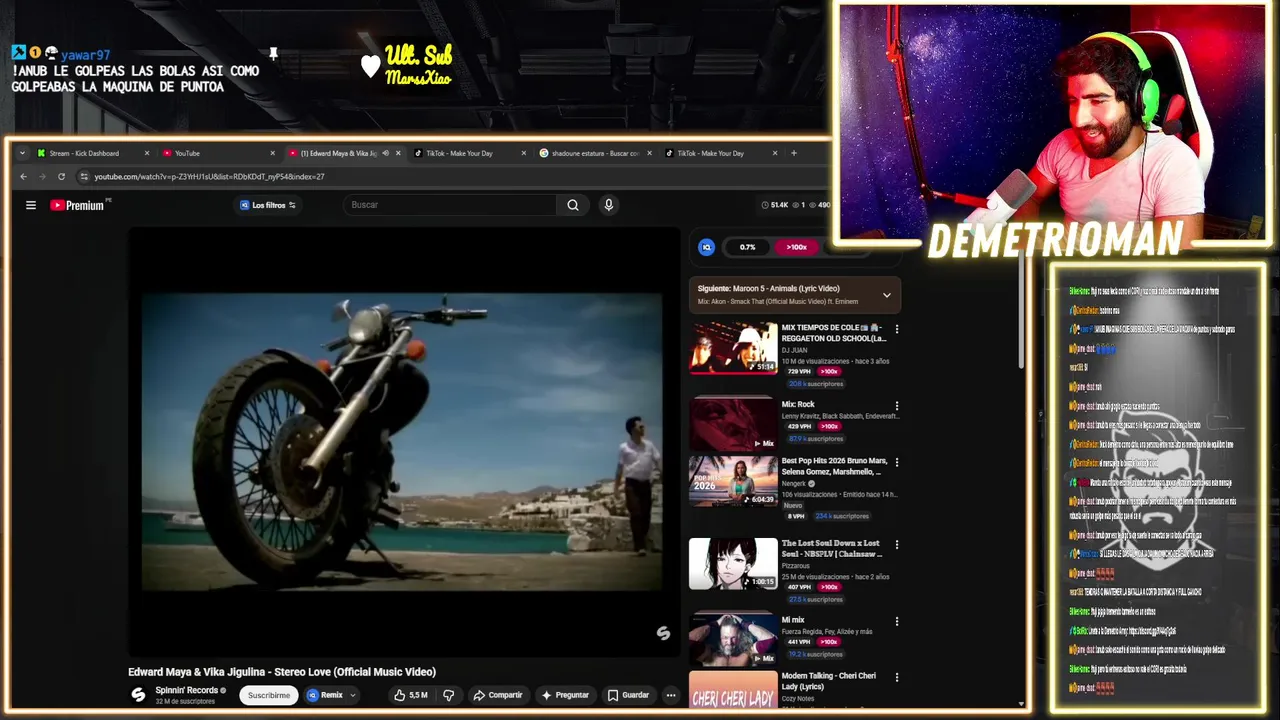Click the YouTube page vertical scrollbar
The height and width of the screenshot is (720, 1280).
[x=1021, y=310]
